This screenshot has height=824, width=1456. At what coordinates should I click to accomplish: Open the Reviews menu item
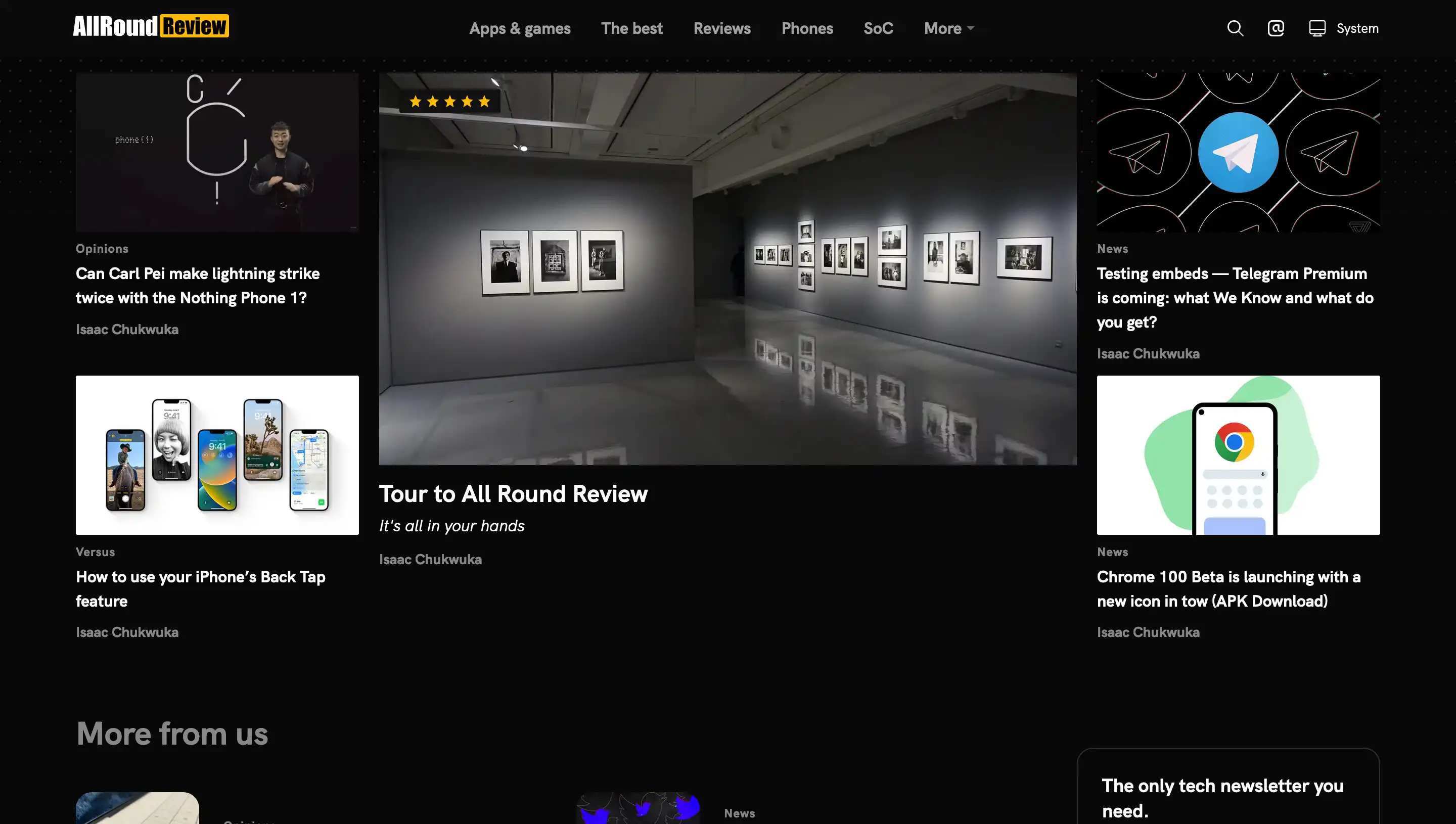point(721,28)
